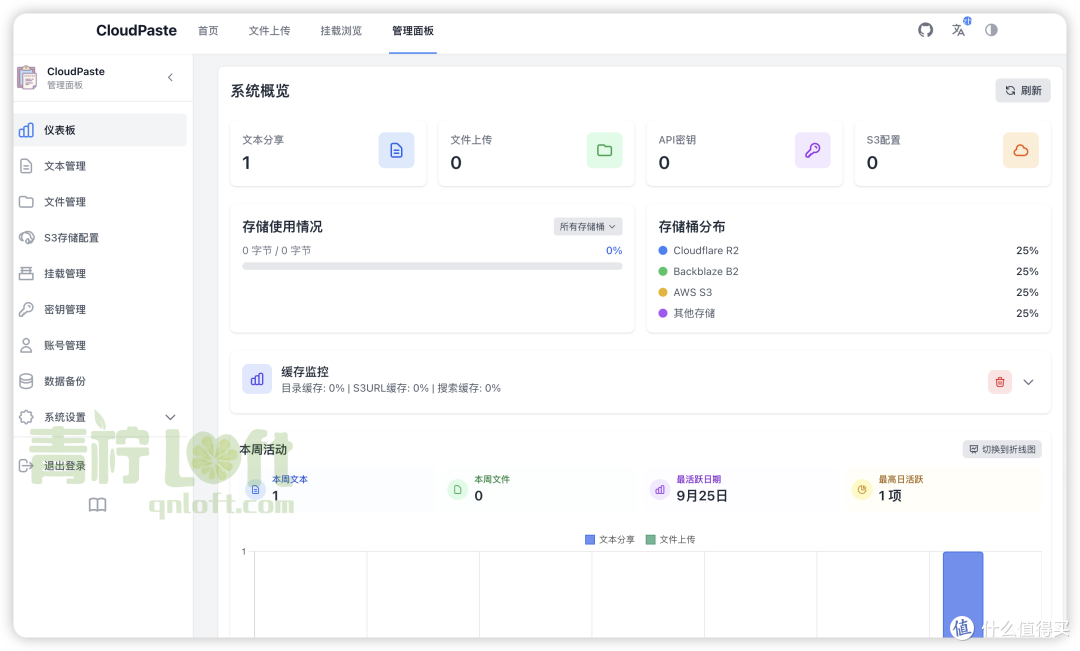Open the documentation book icon below sidebar
This screenshot has width=1080, height=651.
97,505
